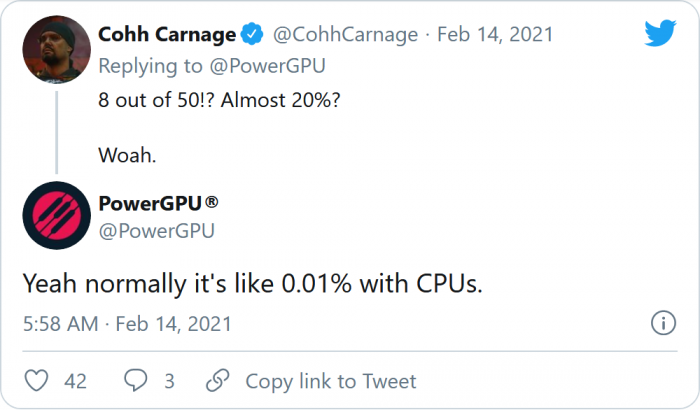
Task: Open the tweet info circle icon
Action: (662, 323)
